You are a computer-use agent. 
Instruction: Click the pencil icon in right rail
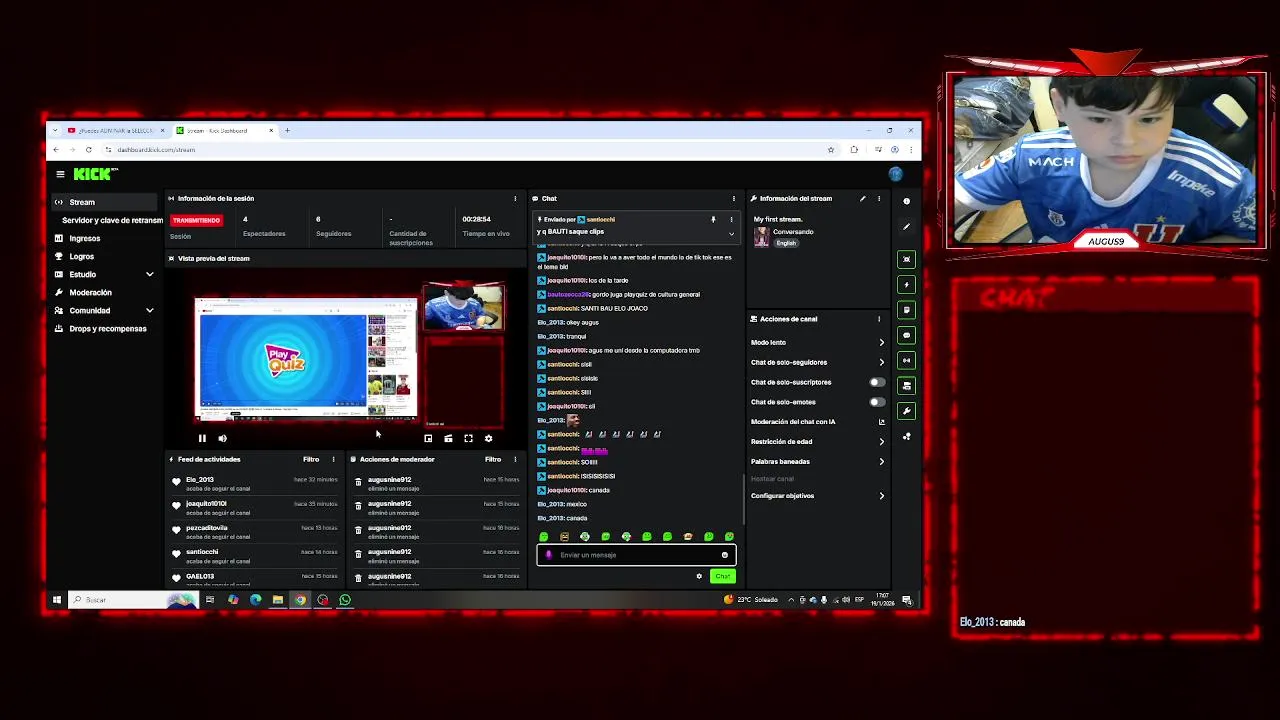(906, 227)
